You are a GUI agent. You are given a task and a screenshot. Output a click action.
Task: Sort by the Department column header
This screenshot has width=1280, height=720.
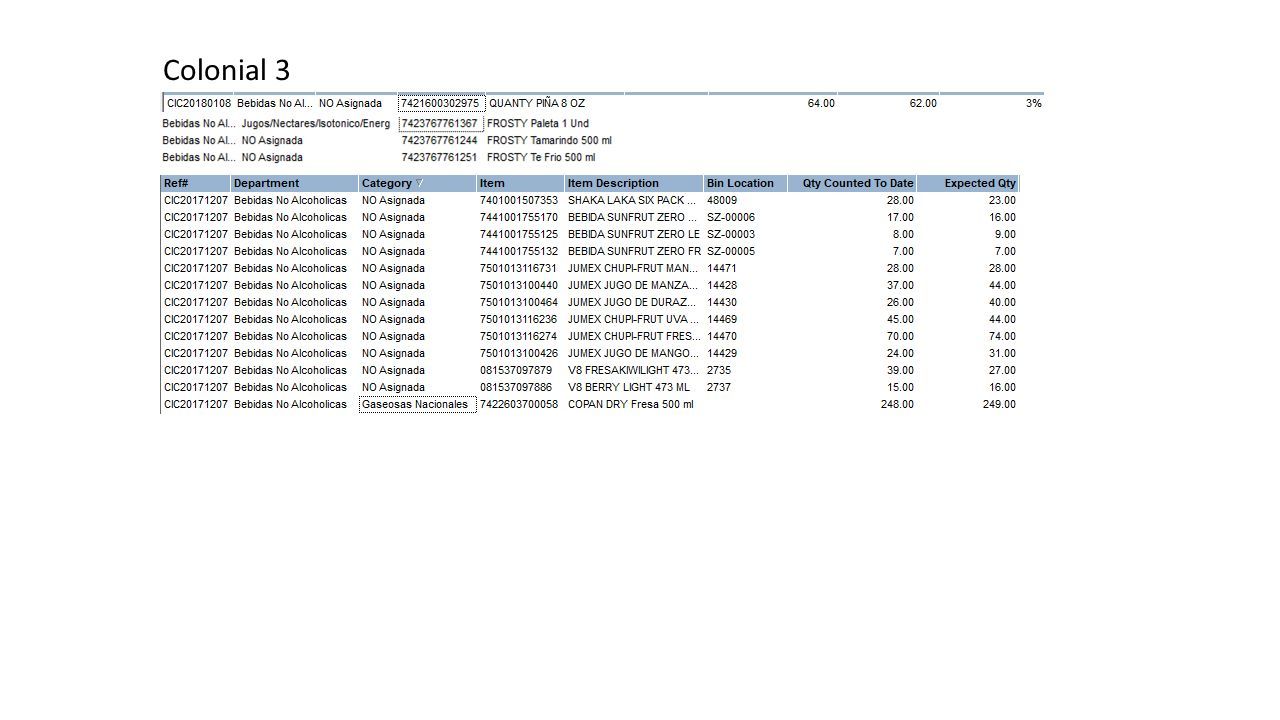point(294,183)
